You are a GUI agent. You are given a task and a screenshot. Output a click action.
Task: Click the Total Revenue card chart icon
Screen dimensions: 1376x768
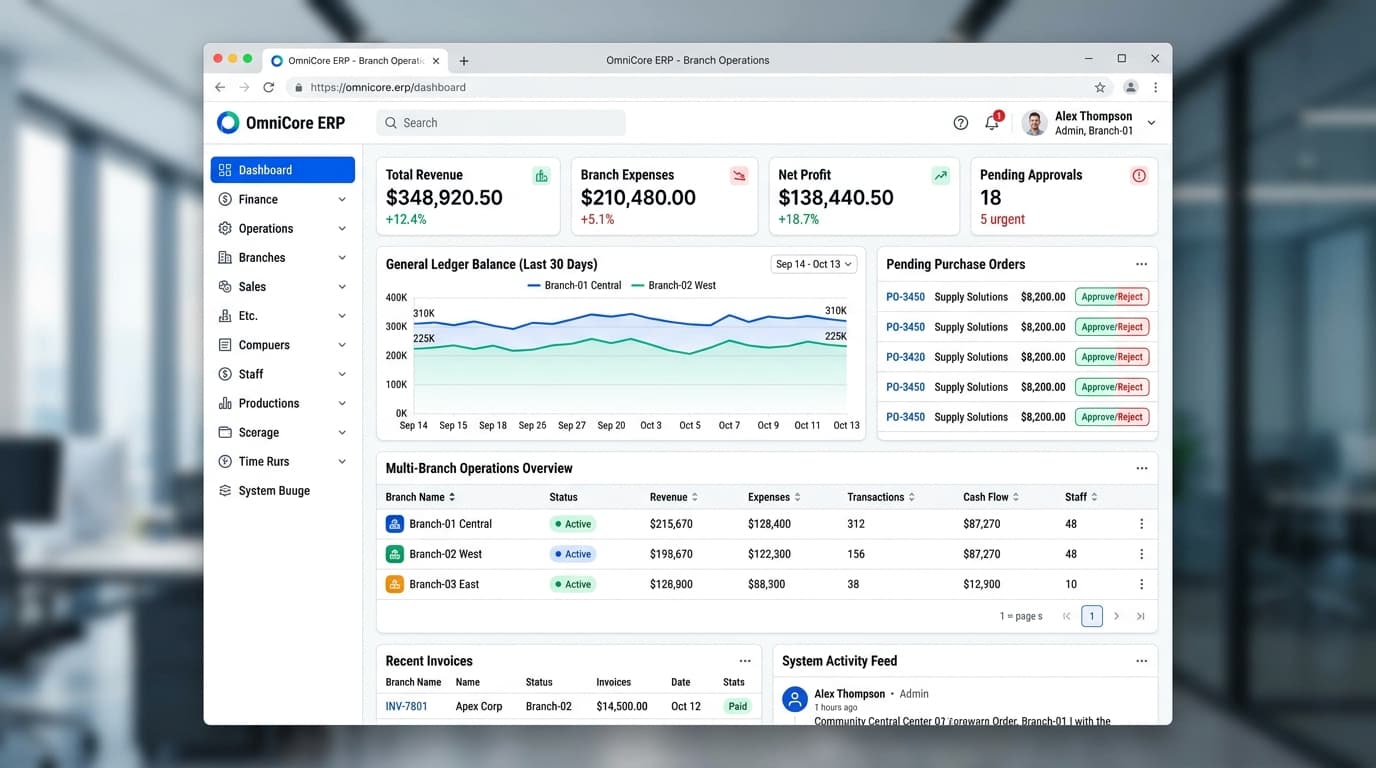(x=541, y=176)
